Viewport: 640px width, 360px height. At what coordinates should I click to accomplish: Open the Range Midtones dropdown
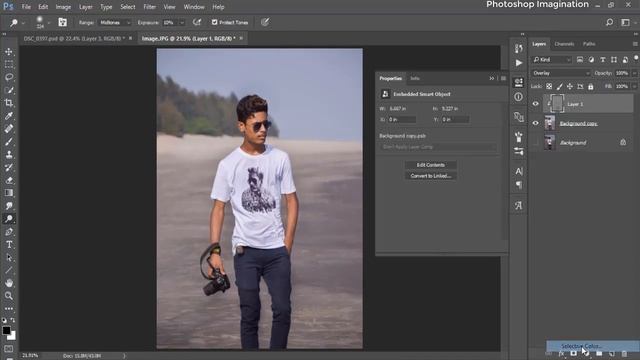115,22
